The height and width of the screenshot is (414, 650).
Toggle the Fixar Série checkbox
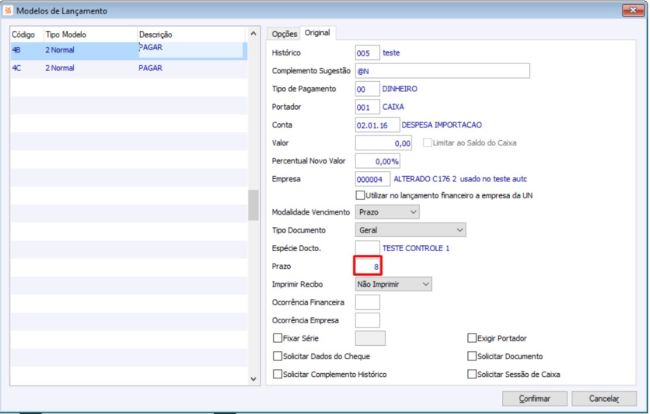tap(277, 338)
